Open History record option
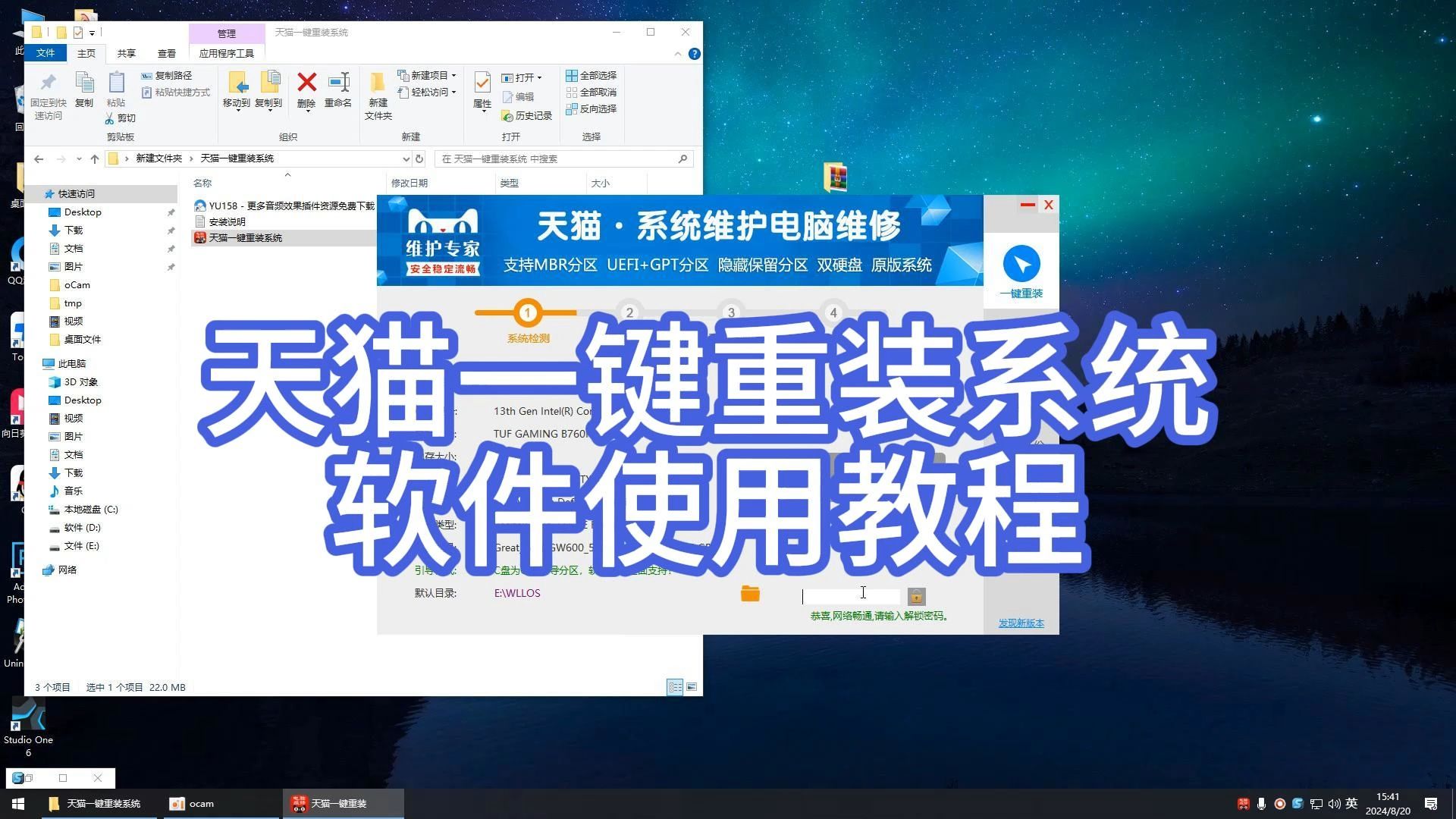The image size is (1456, 819). 526,116
